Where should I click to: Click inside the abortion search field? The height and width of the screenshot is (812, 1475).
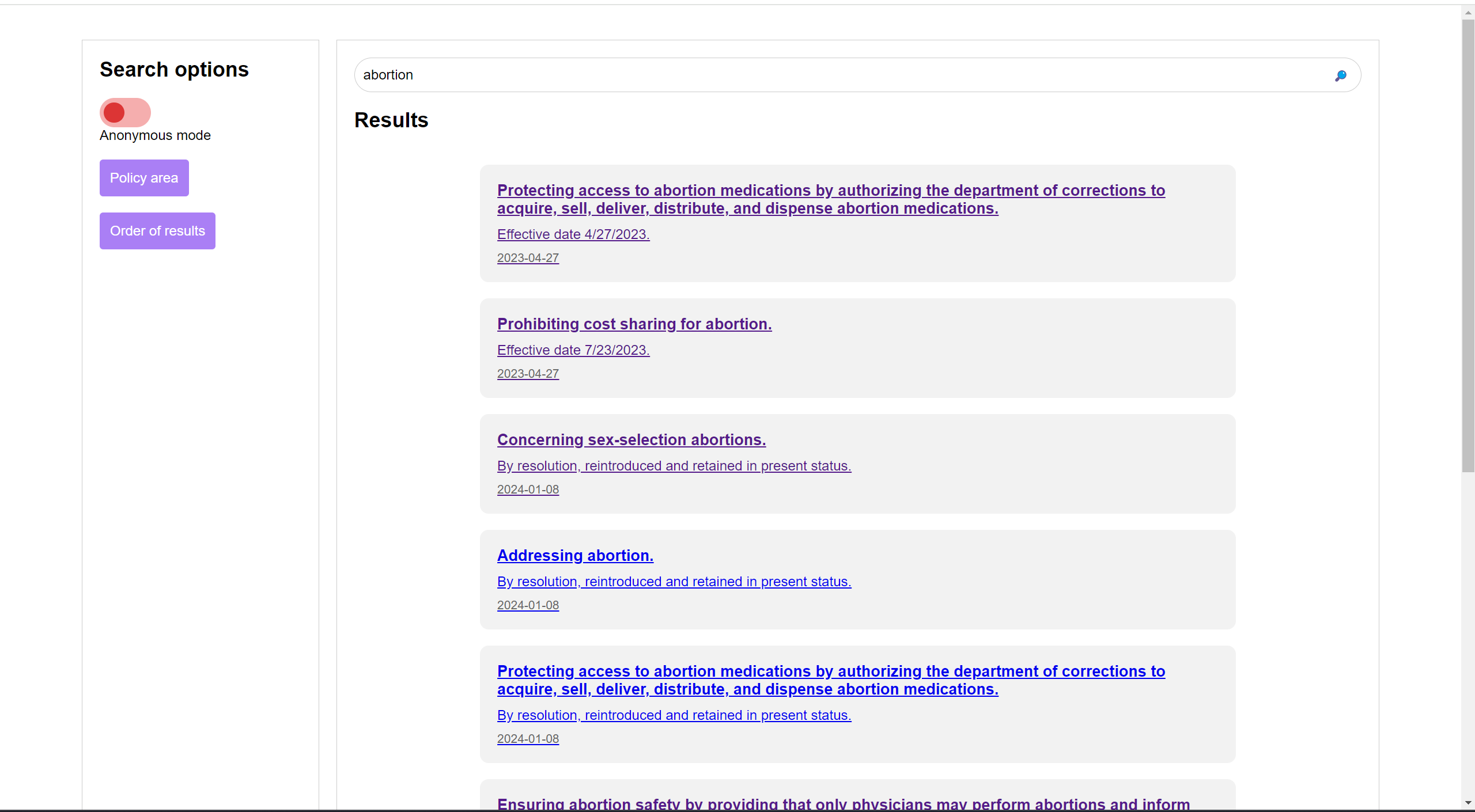[x=807, y=75]
